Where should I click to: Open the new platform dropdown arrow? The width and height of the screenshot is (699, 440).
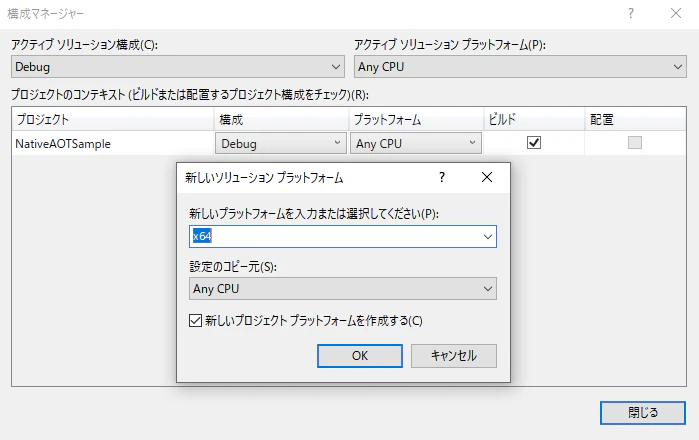coord(488,237)
